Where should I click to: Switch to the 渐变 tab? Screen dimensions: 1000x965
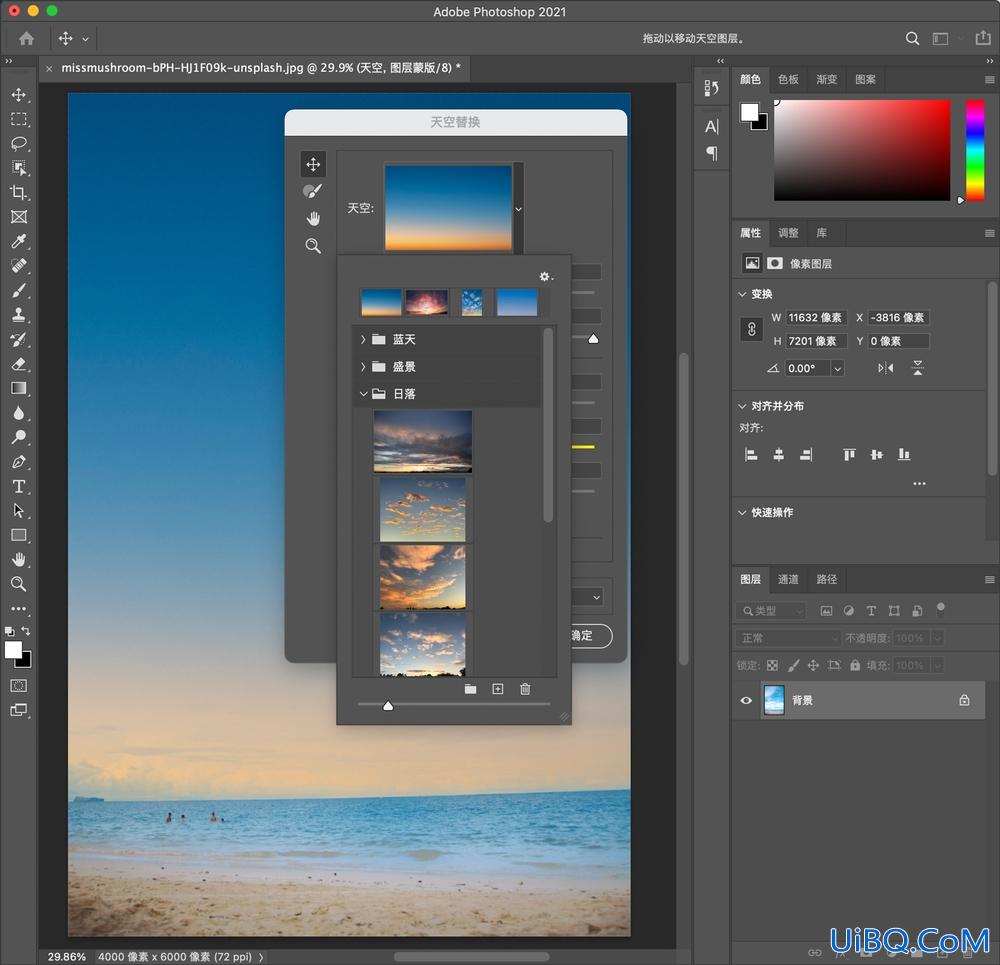[827, 80]
